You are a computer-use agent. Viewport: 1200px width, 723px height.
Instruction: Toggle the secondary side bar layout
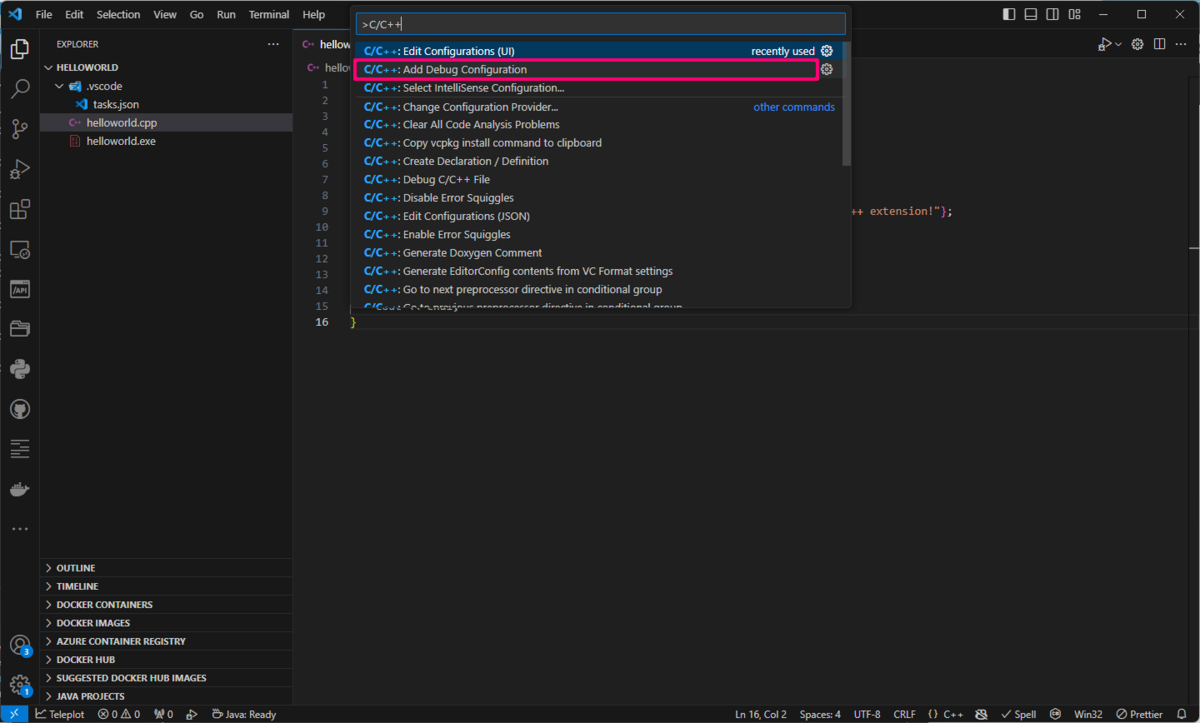pyautogui.click(x=1052, y=15)
